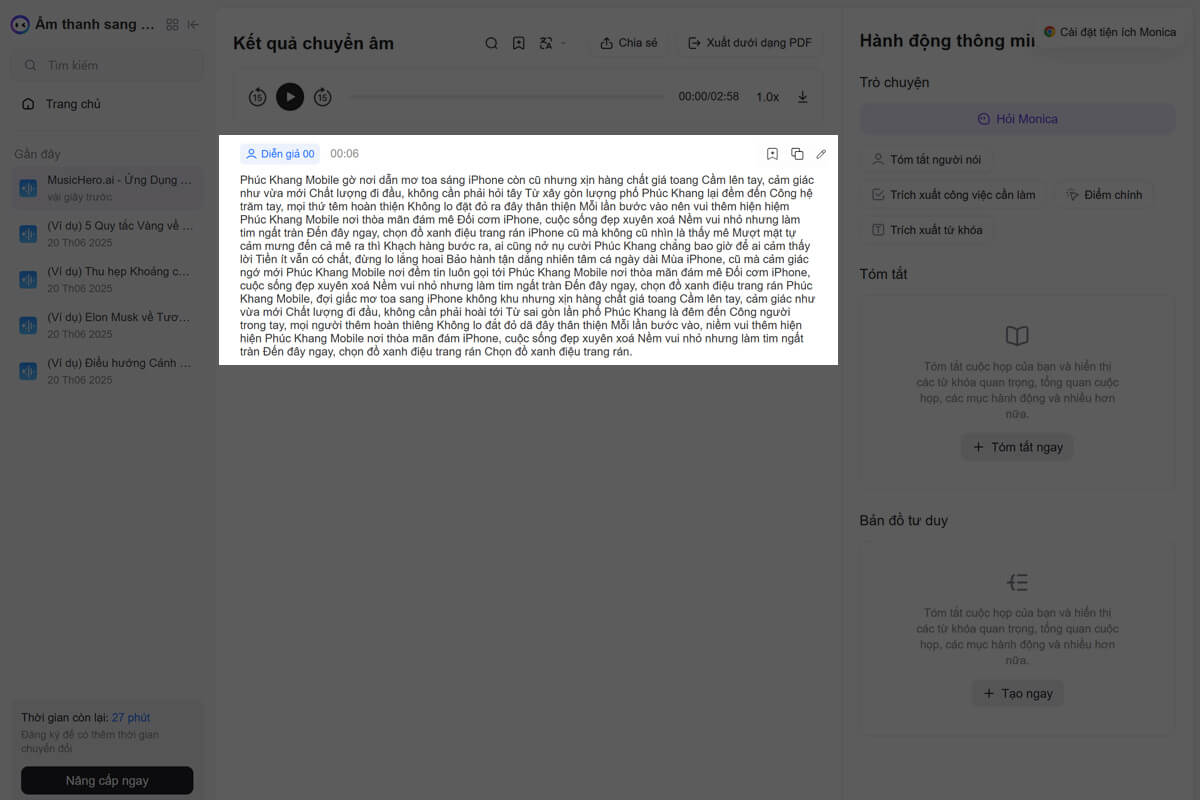Download the audio file
Viewport: 1200px width, 800px height.
tap(802, 97)
